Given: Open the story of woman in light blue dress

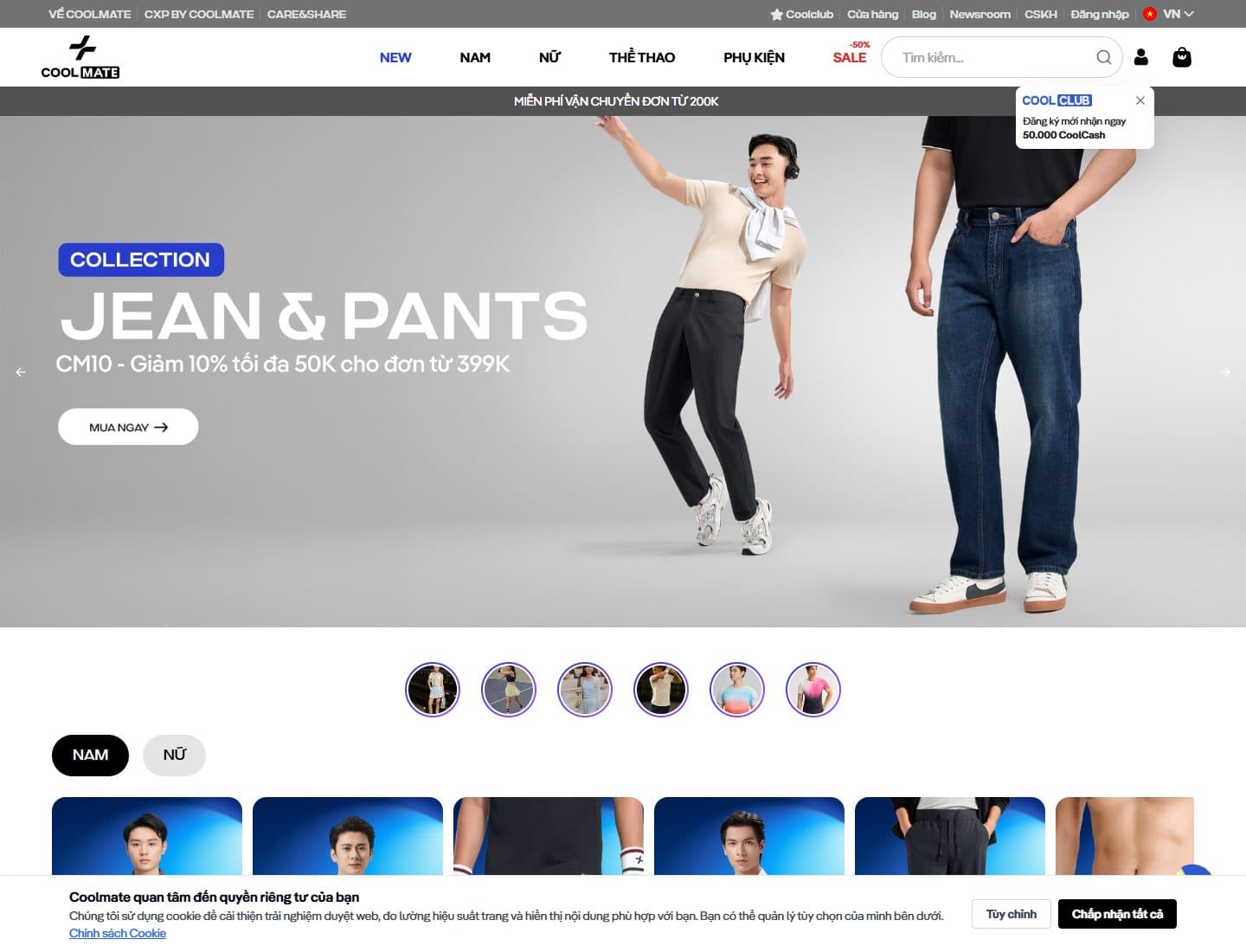Looking at the screenshot, I should (x=585, y=690).
